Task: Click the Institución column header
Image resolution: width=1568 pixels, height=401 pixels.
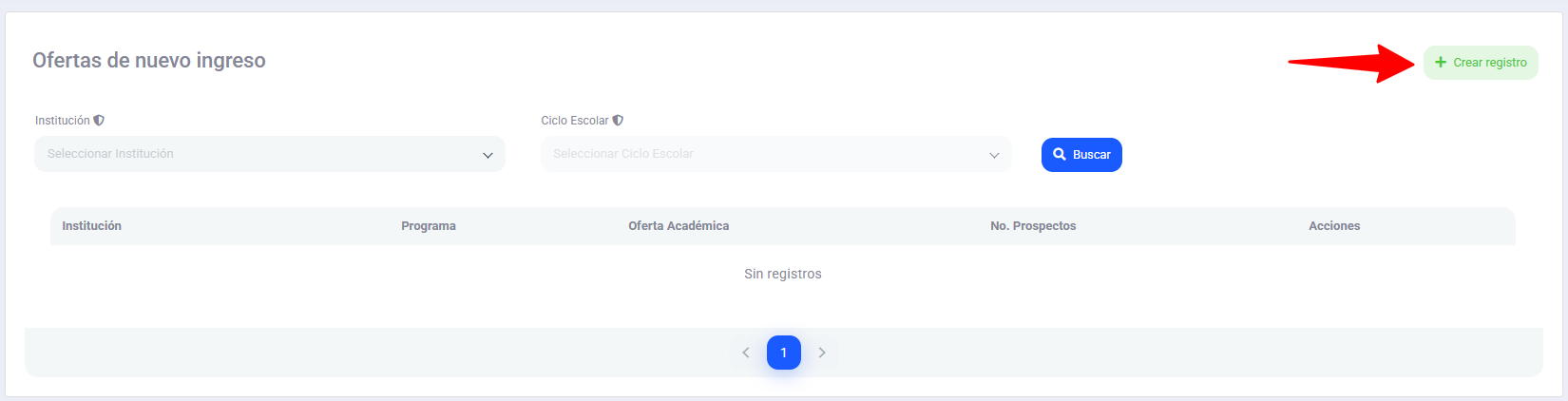Action: click(x=92, y=226)
